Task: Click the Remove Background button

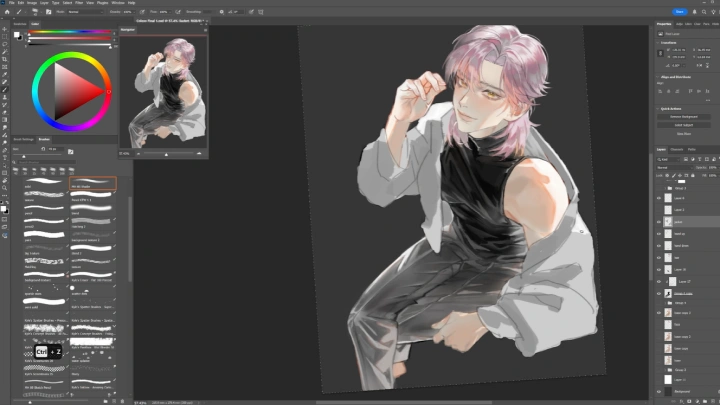Action: [x=684, y=117]
